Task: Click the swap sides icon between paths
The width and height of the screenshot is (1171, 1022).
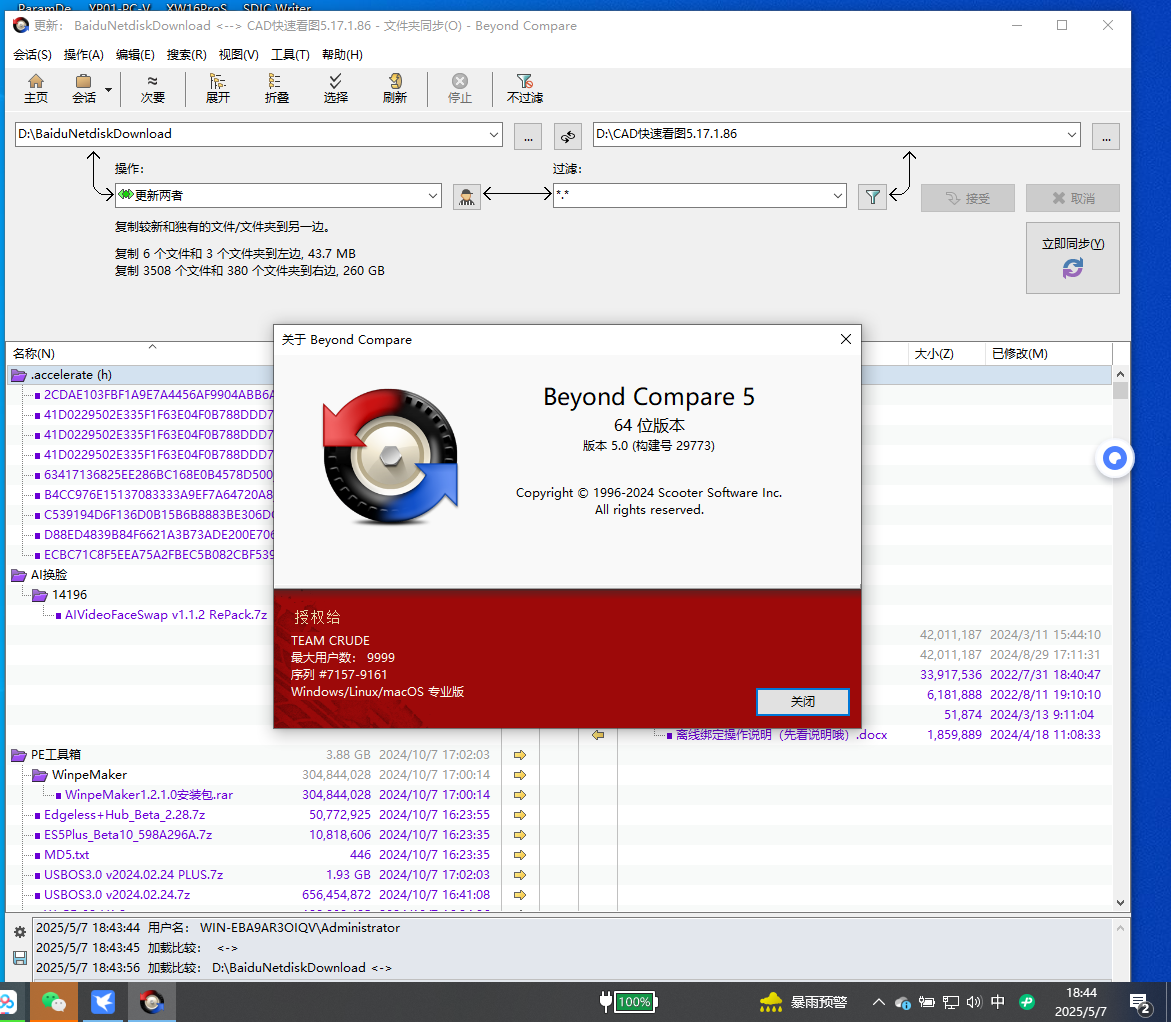Action: pos(568,137)
